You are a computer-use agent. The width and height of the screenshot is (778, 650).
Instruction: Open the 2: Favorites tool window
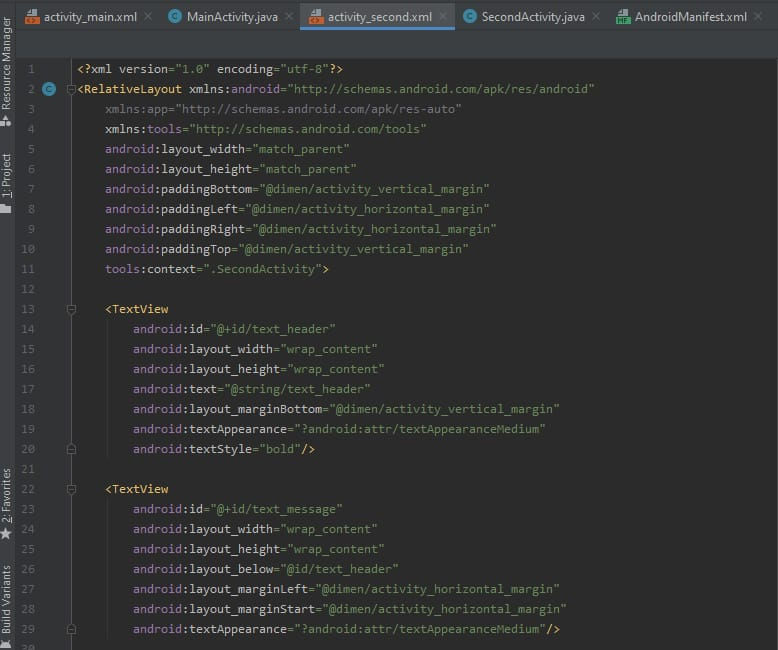(x=6, y=495)
